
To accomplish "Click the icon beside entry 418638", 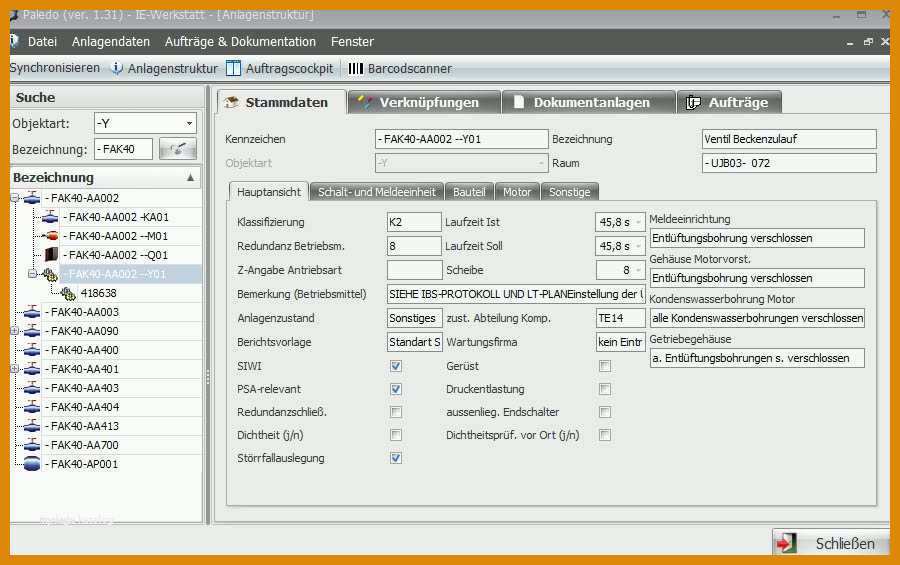I will tap(68, 293).
